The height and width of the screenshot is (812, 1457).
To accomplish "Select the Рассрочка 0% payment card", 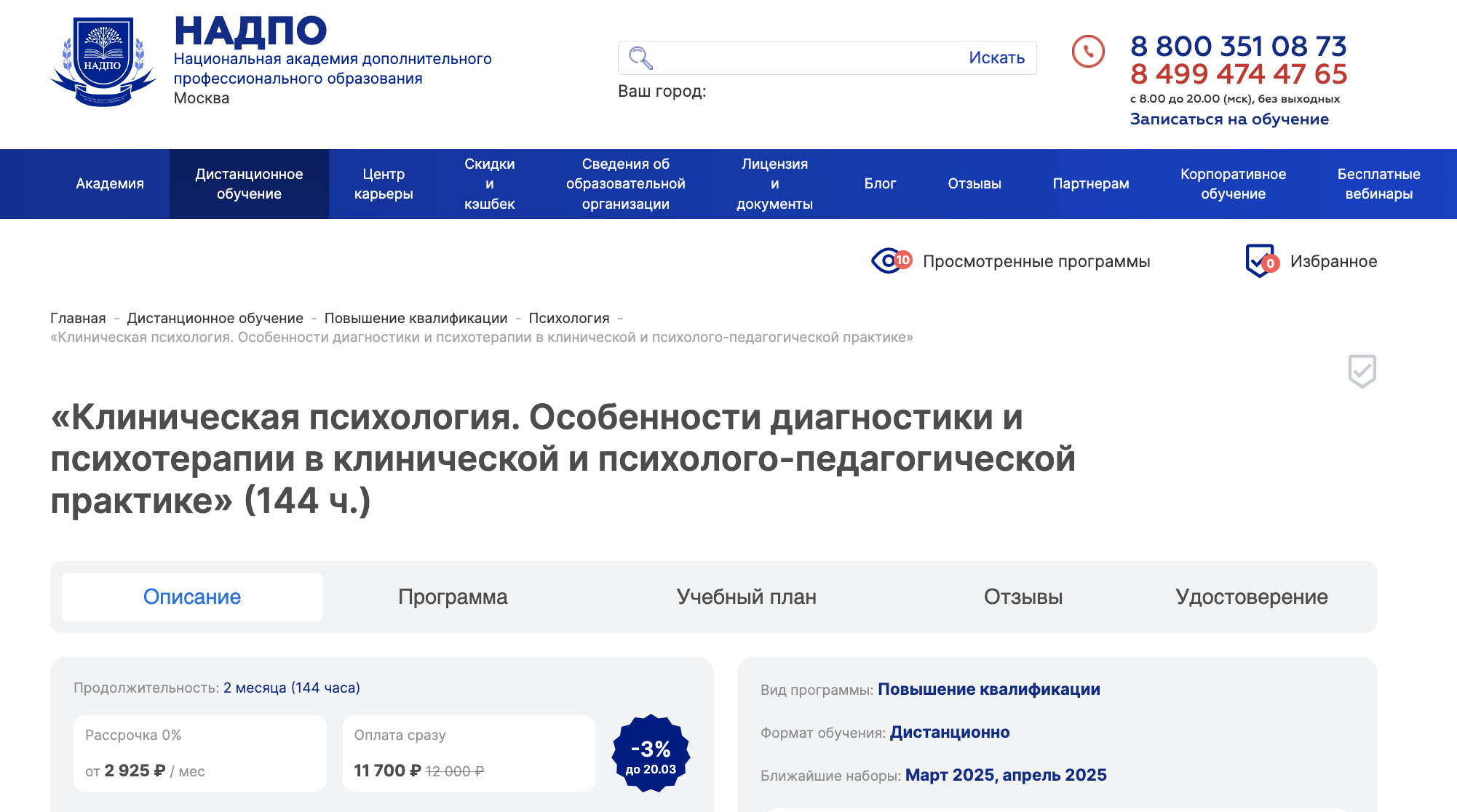I will 199,752.
